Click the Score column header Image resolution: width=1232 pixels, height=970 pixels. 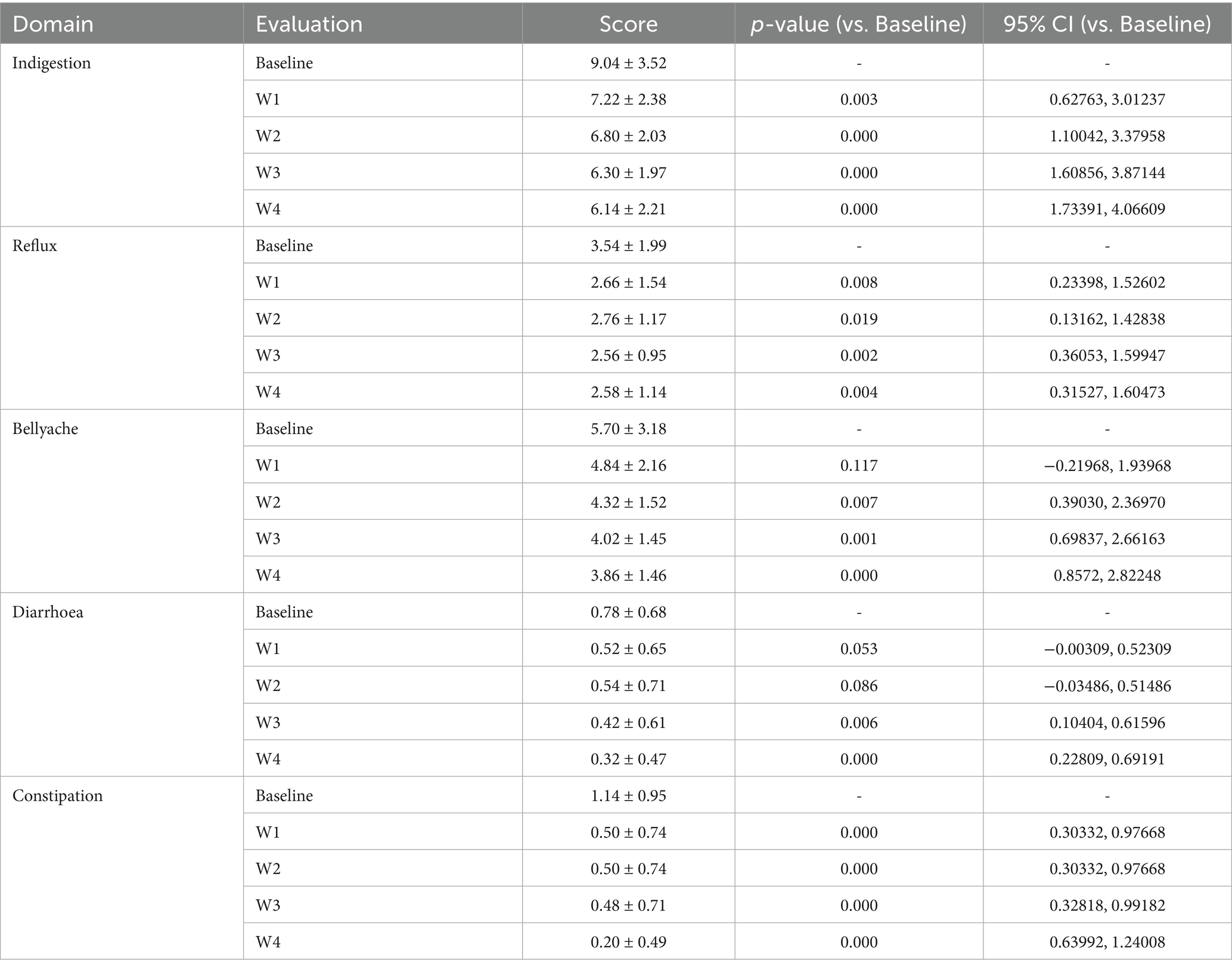(628, 24)
